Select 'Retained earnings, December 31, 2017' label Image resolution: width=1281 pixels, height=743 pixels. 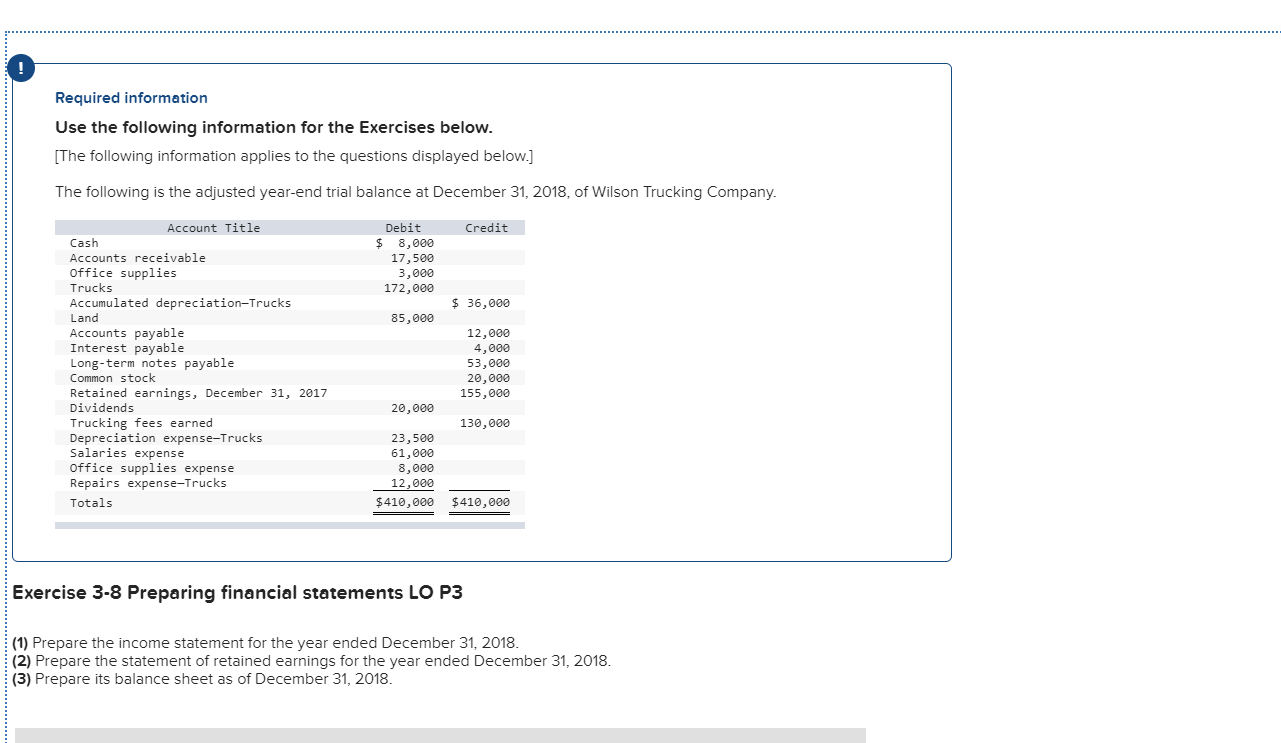pos(199,393)
